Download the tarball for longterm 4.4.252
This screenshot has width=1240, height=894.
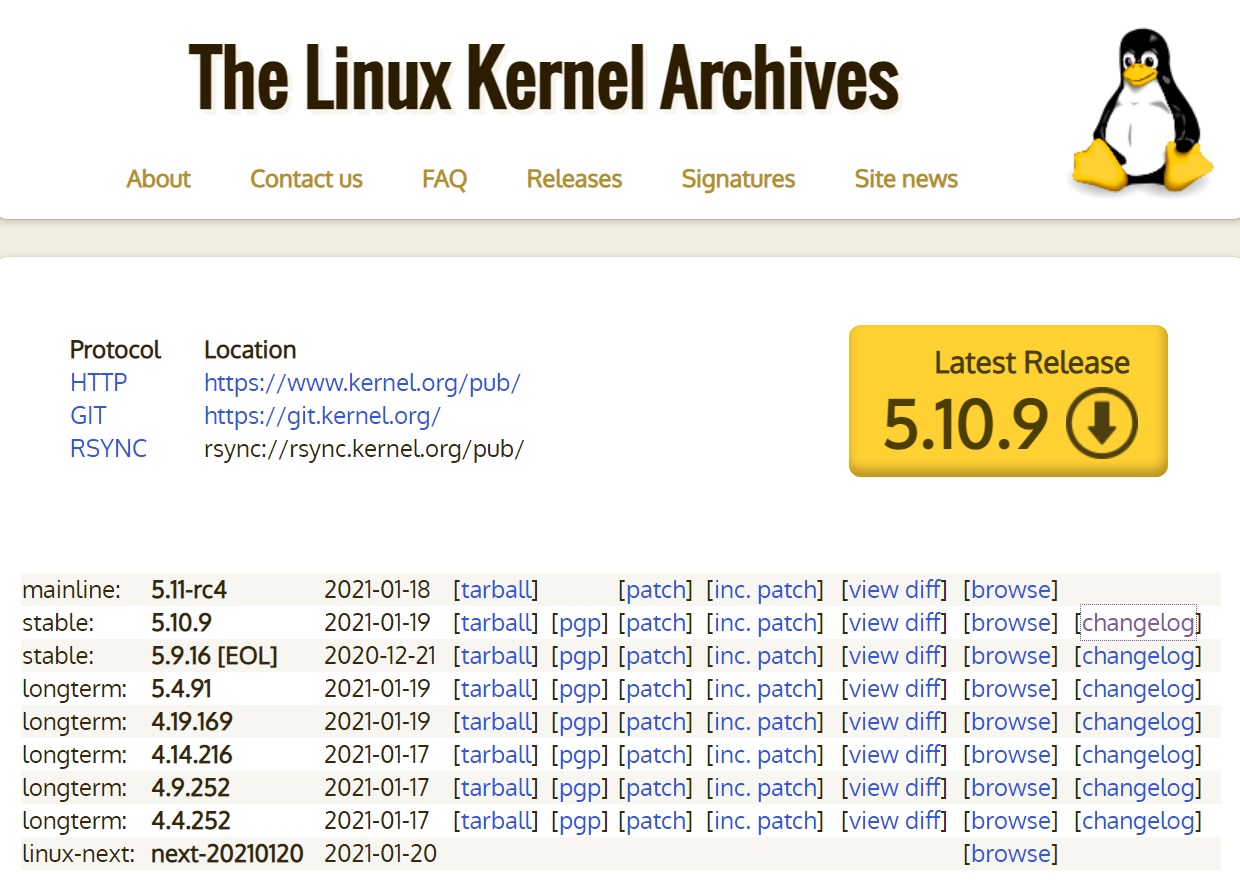tap(496, 820)
